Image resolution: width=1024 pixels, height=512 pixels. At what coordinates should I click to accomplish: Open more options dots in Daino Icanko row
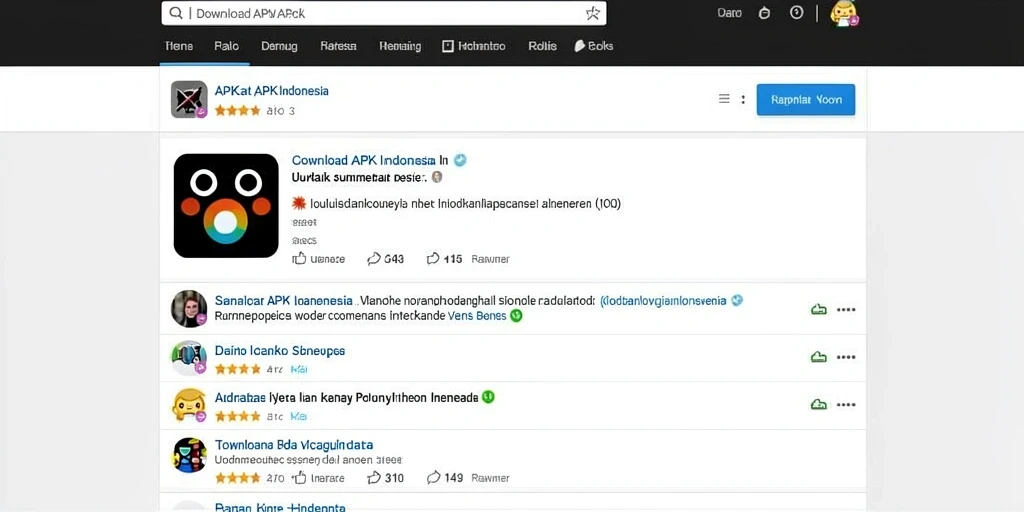(846, 357)
